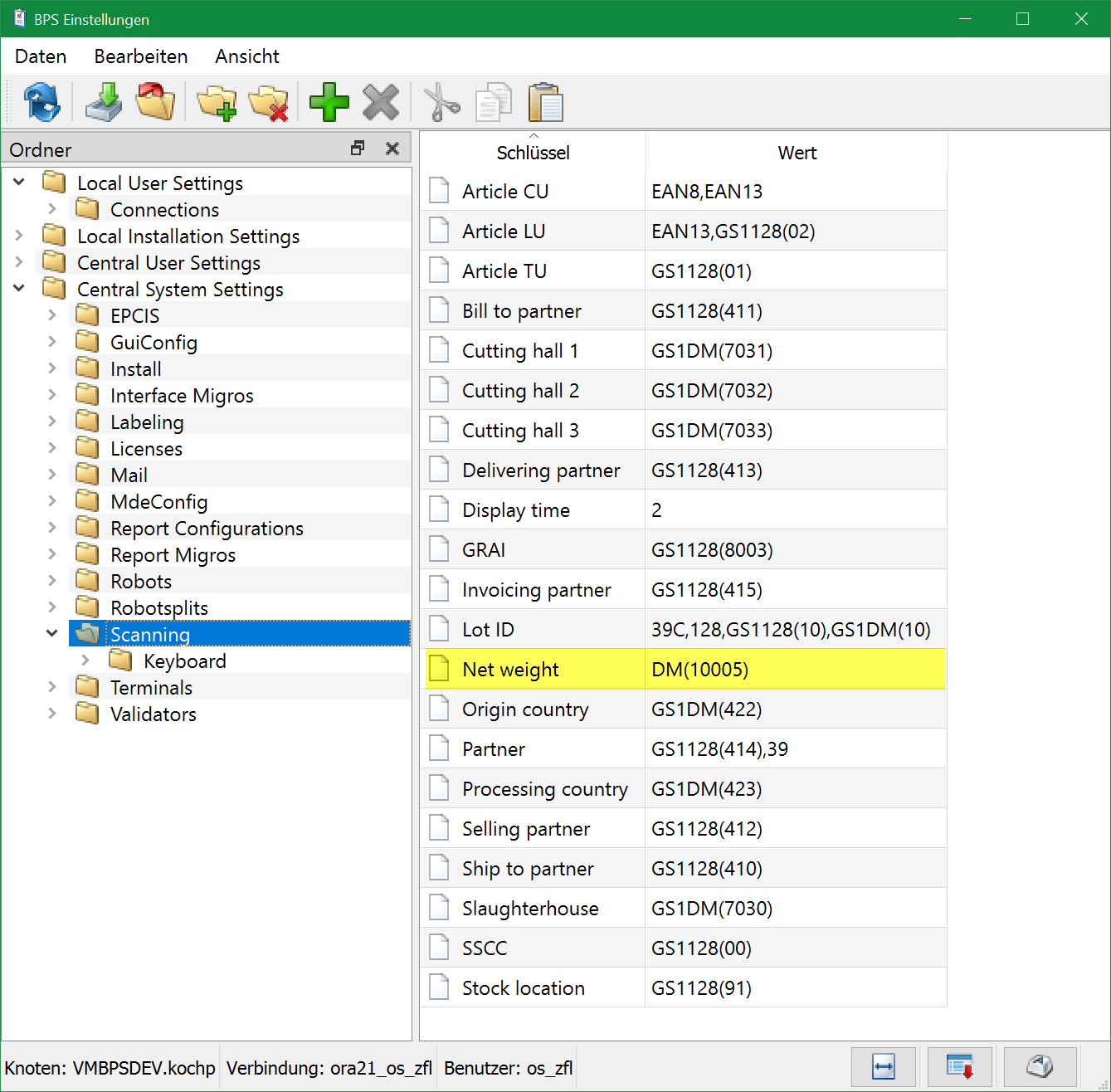Expand the Keyboard subfolder
The image size is (1111, 1092).
pos(85,661)
